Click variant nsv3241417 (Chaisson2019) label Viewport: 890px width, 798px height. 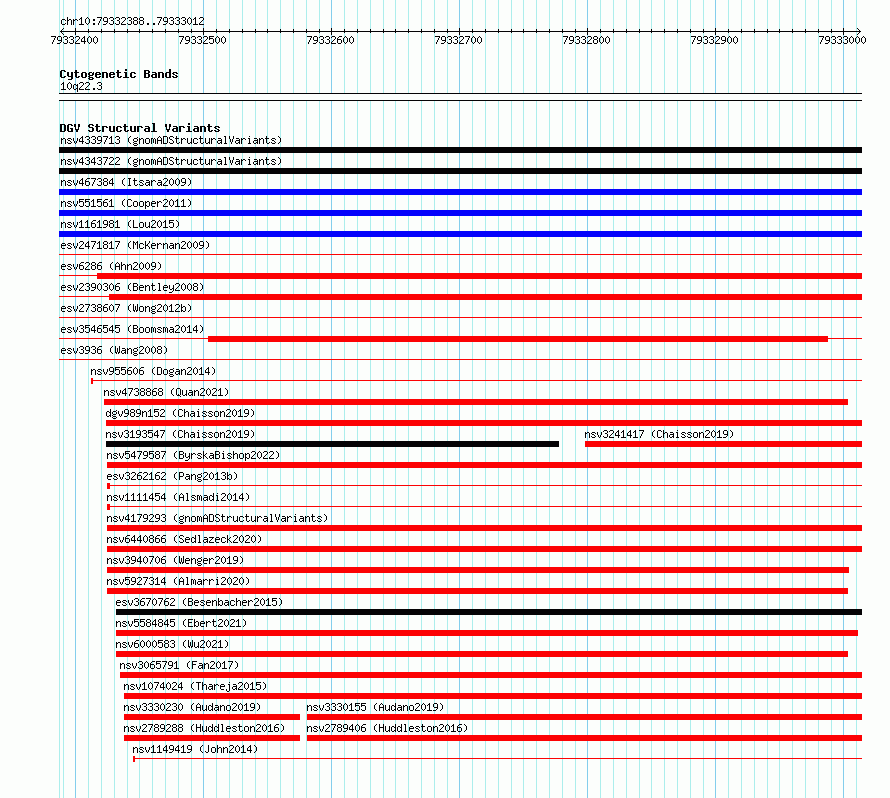tap(659, 434)
